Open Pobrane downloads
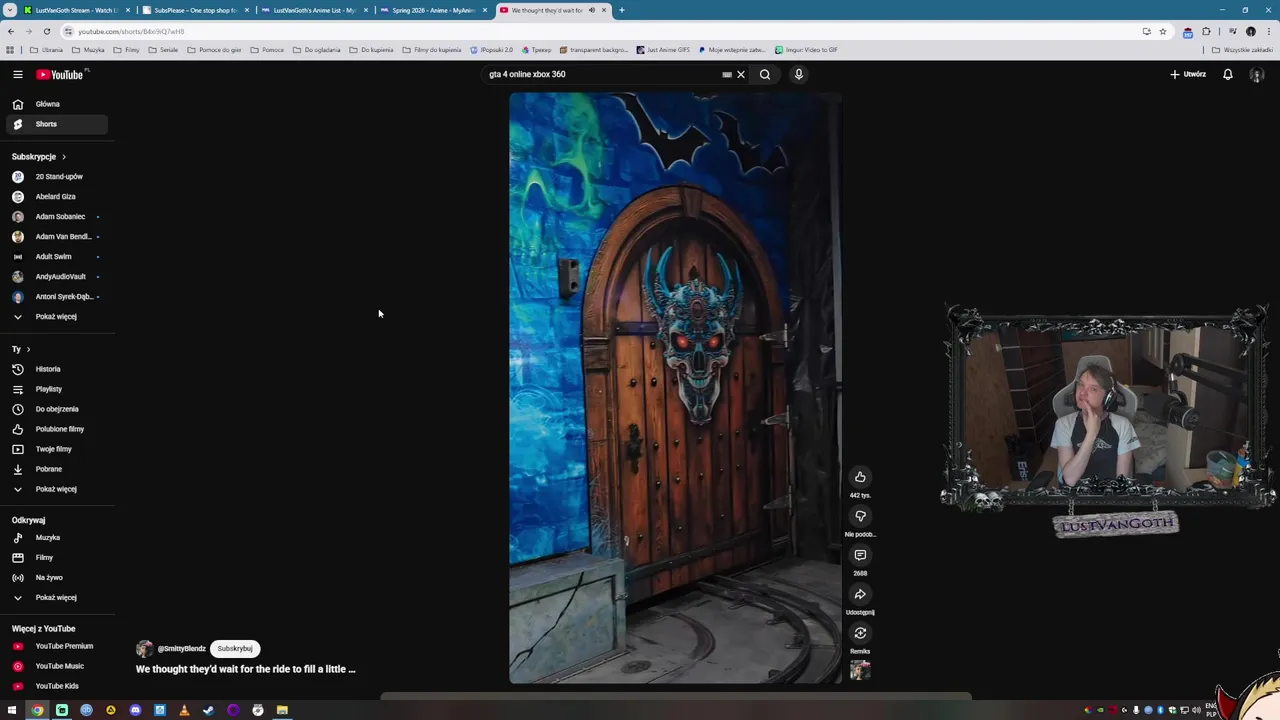The height and width of the screenshot is (720, 1280). (55, 469)
